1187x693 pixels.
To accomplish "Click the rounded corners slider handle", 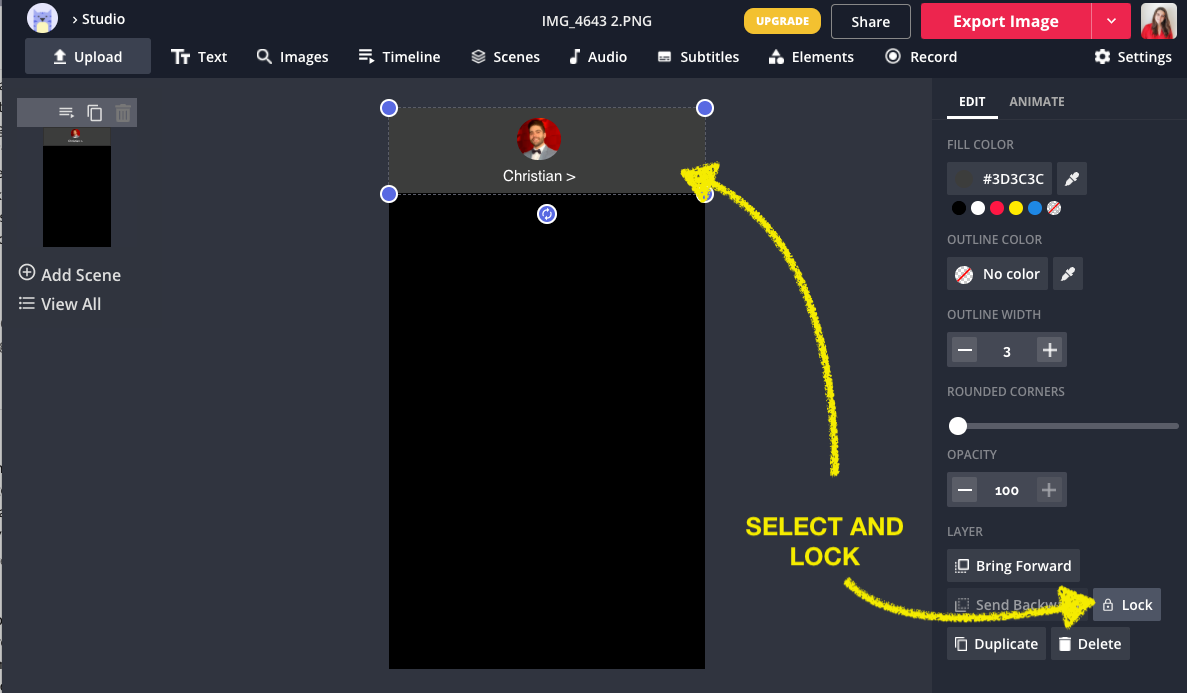I will click(958, 426).
